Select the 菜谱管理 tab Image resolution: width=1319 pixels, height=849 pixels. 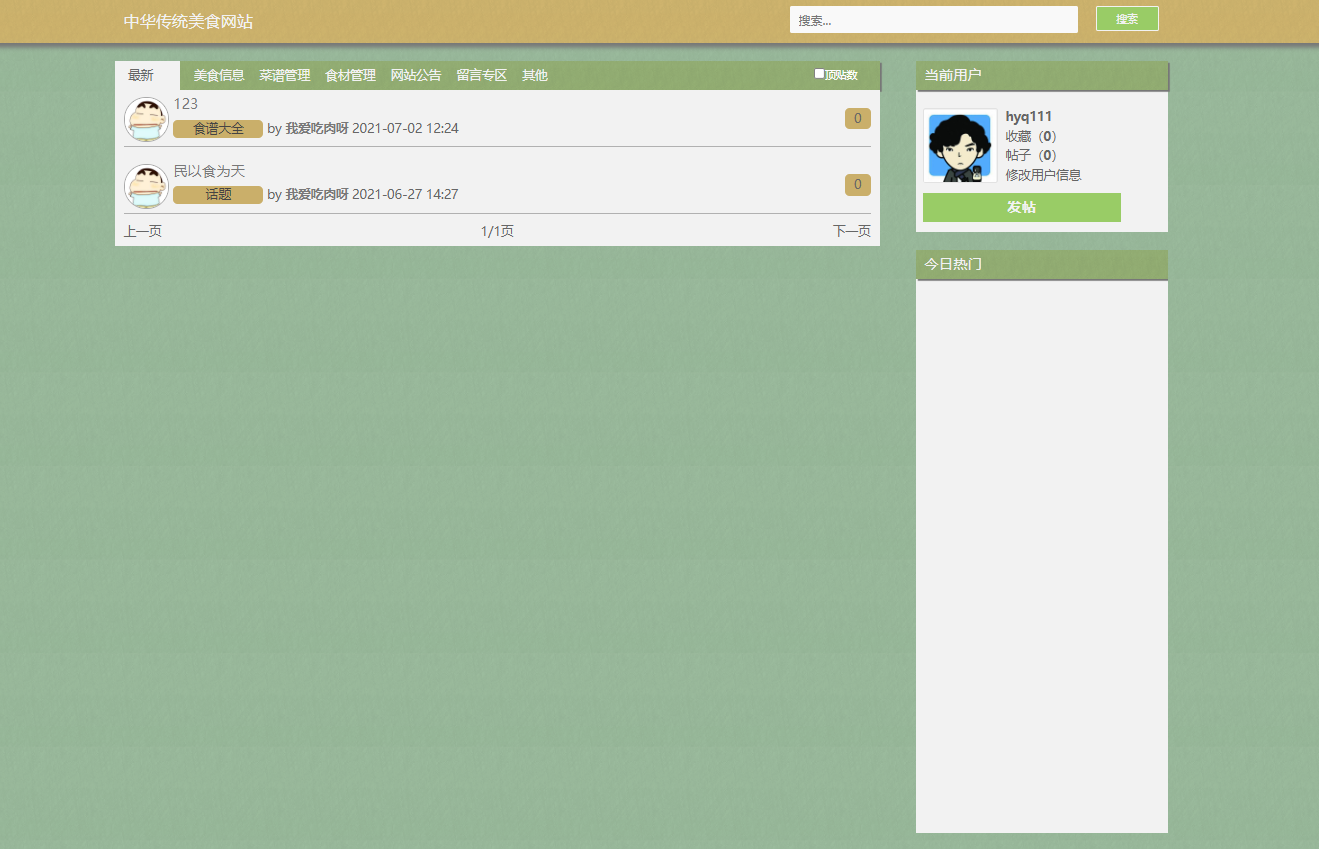(x=285, y=75)
